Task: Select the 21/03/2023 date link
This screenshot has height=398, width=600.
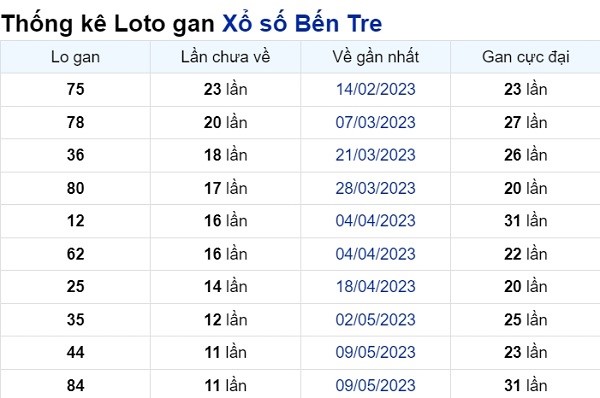Action: (x=375, y=155)
